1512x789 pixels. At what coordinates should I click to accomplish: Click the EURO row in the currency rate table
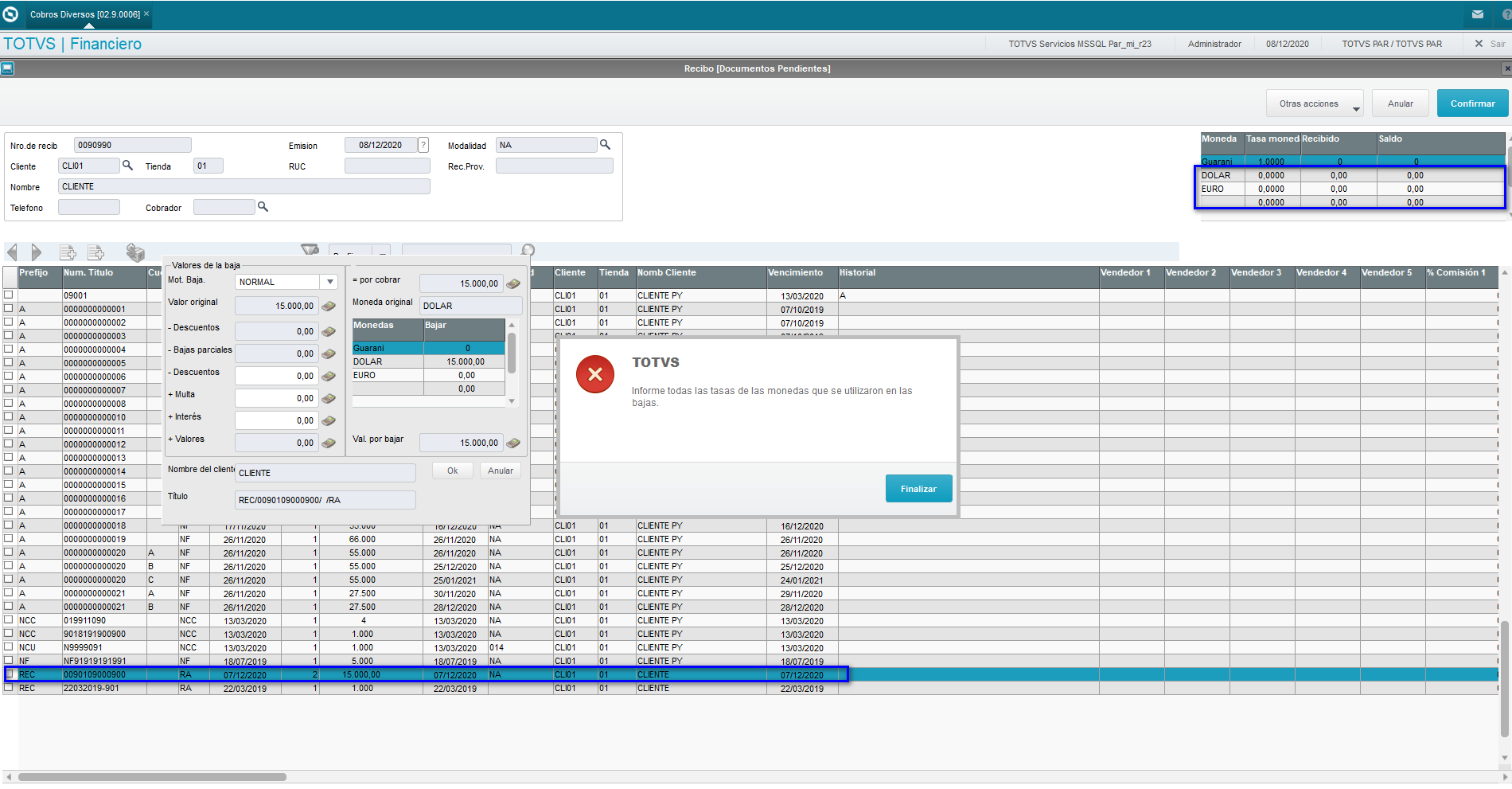coord(1352,189)
